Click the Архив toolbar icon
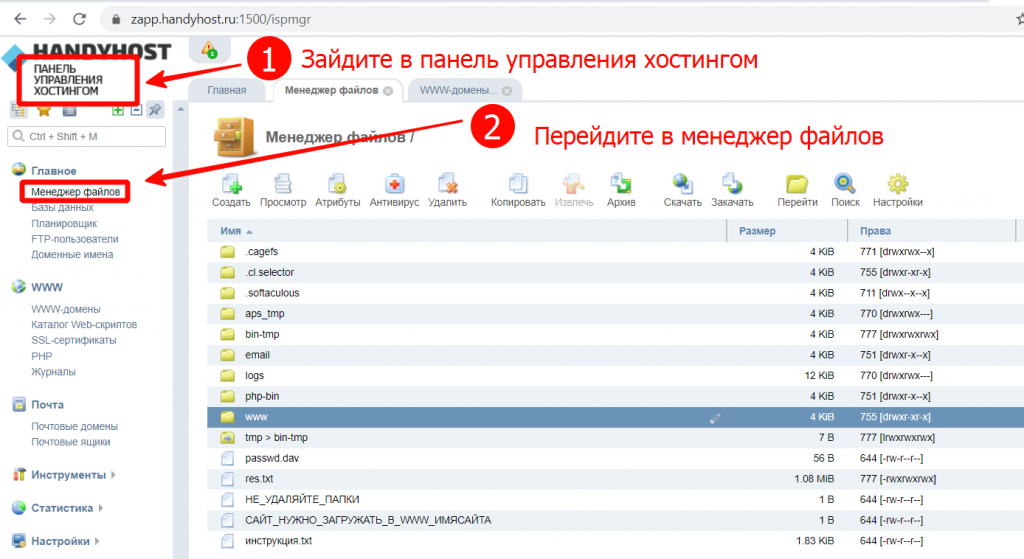 (621, 185)
